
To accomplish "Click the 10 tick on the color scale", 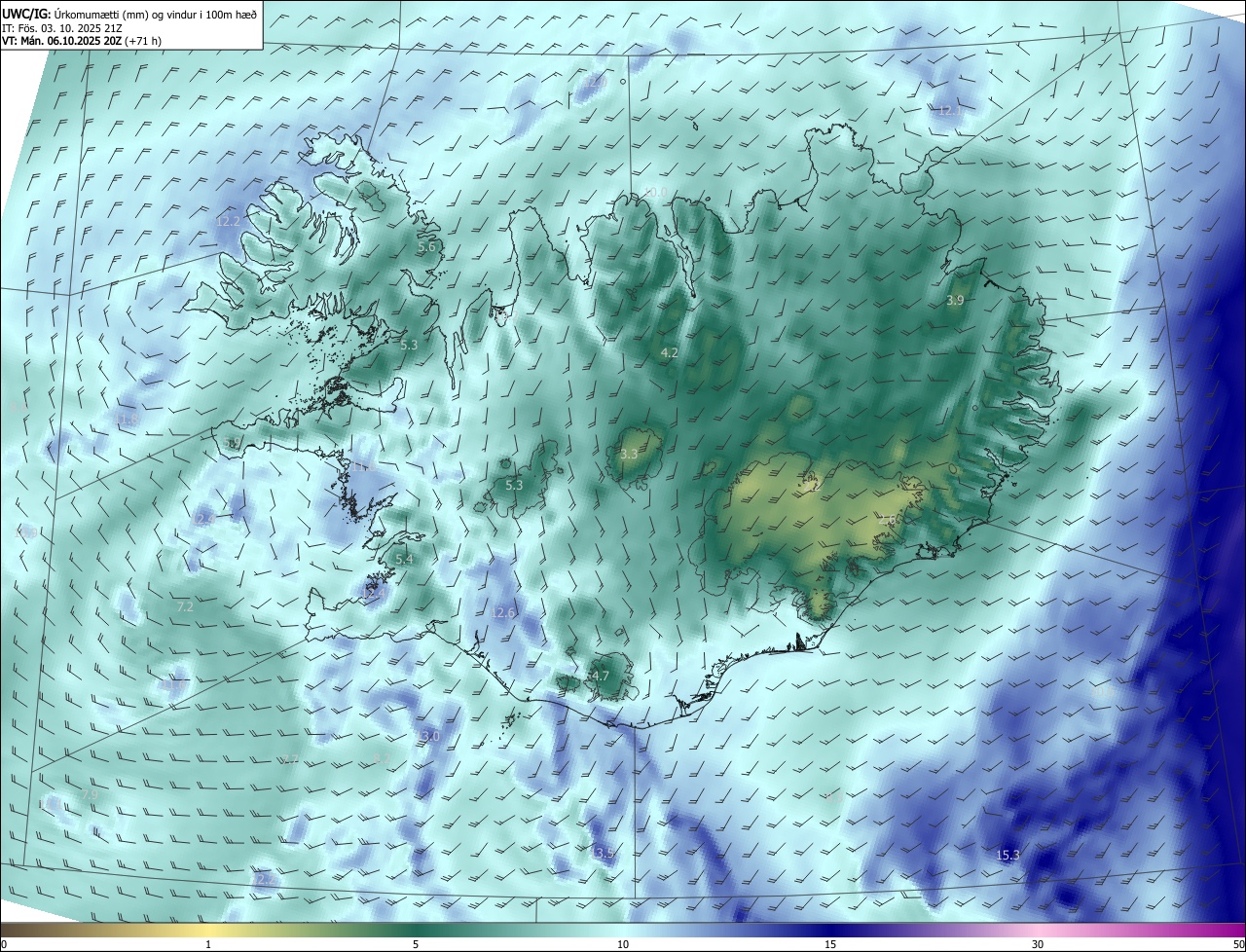I will tap(623, 944).
